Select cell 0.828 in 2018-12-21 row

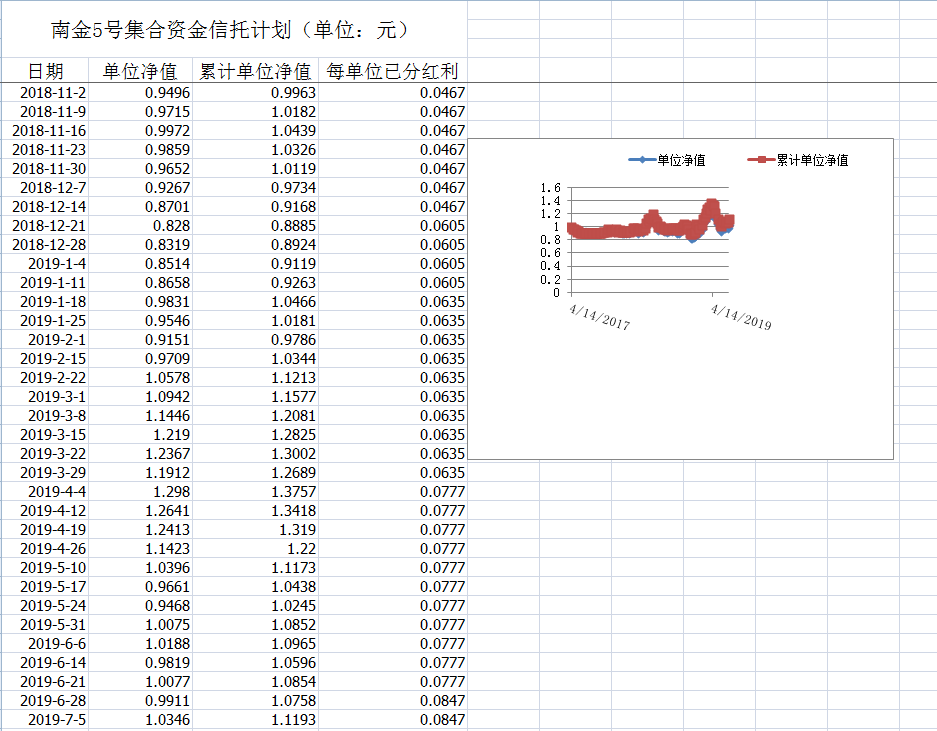(x=140, y=225)
